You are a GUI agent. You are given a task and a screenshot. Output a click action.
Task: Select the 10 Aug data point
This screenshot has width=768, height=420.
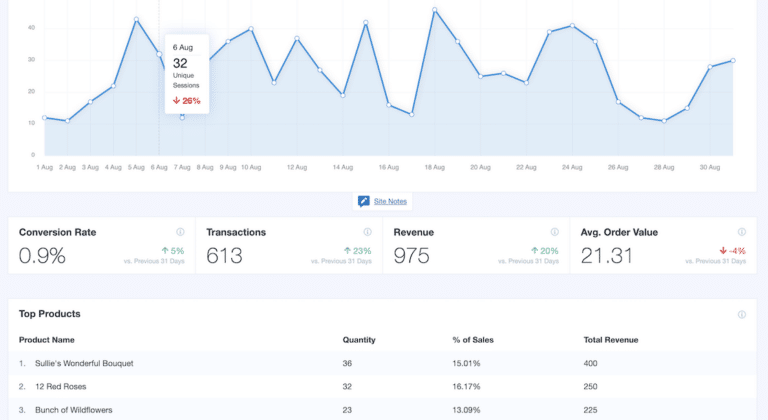click(x=251, y=29)
